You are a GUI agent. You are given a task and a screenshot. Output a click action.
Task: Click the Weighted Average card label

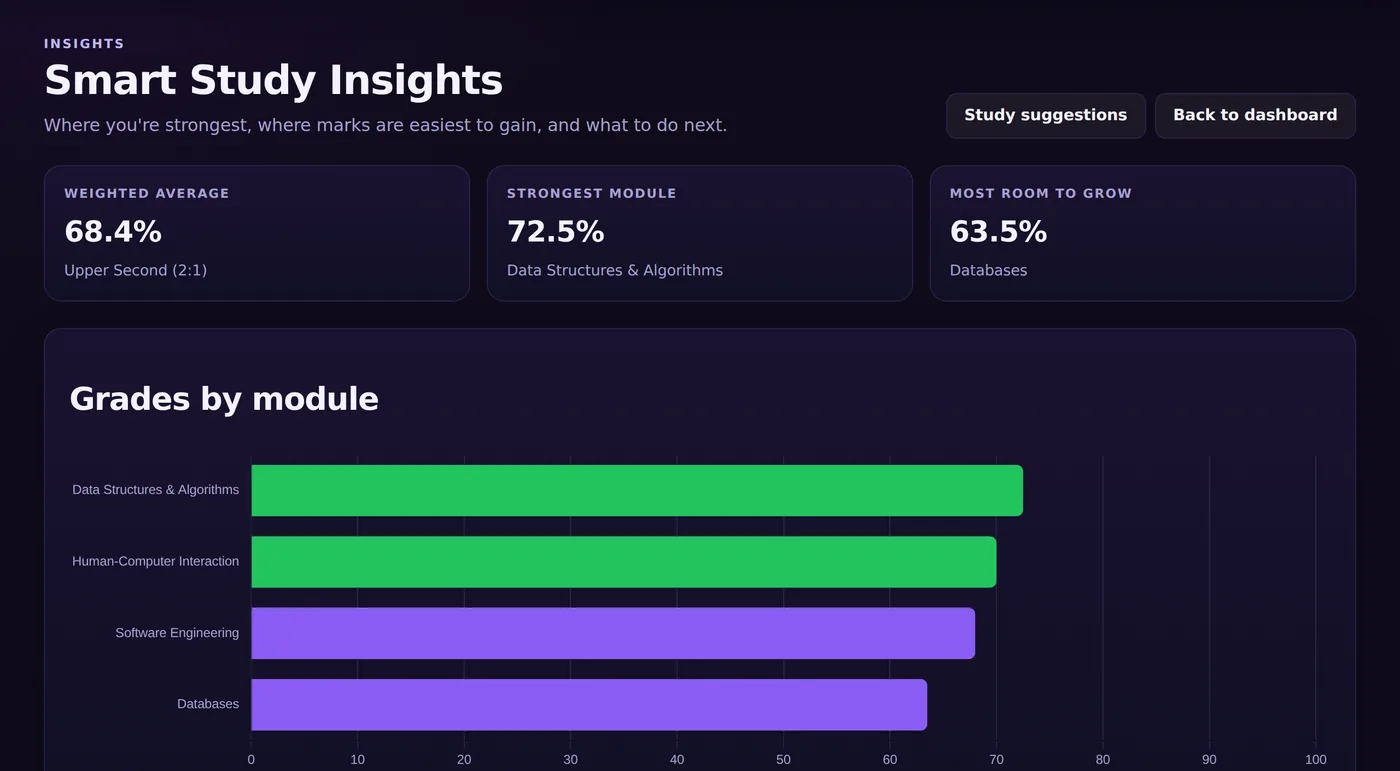147,193
